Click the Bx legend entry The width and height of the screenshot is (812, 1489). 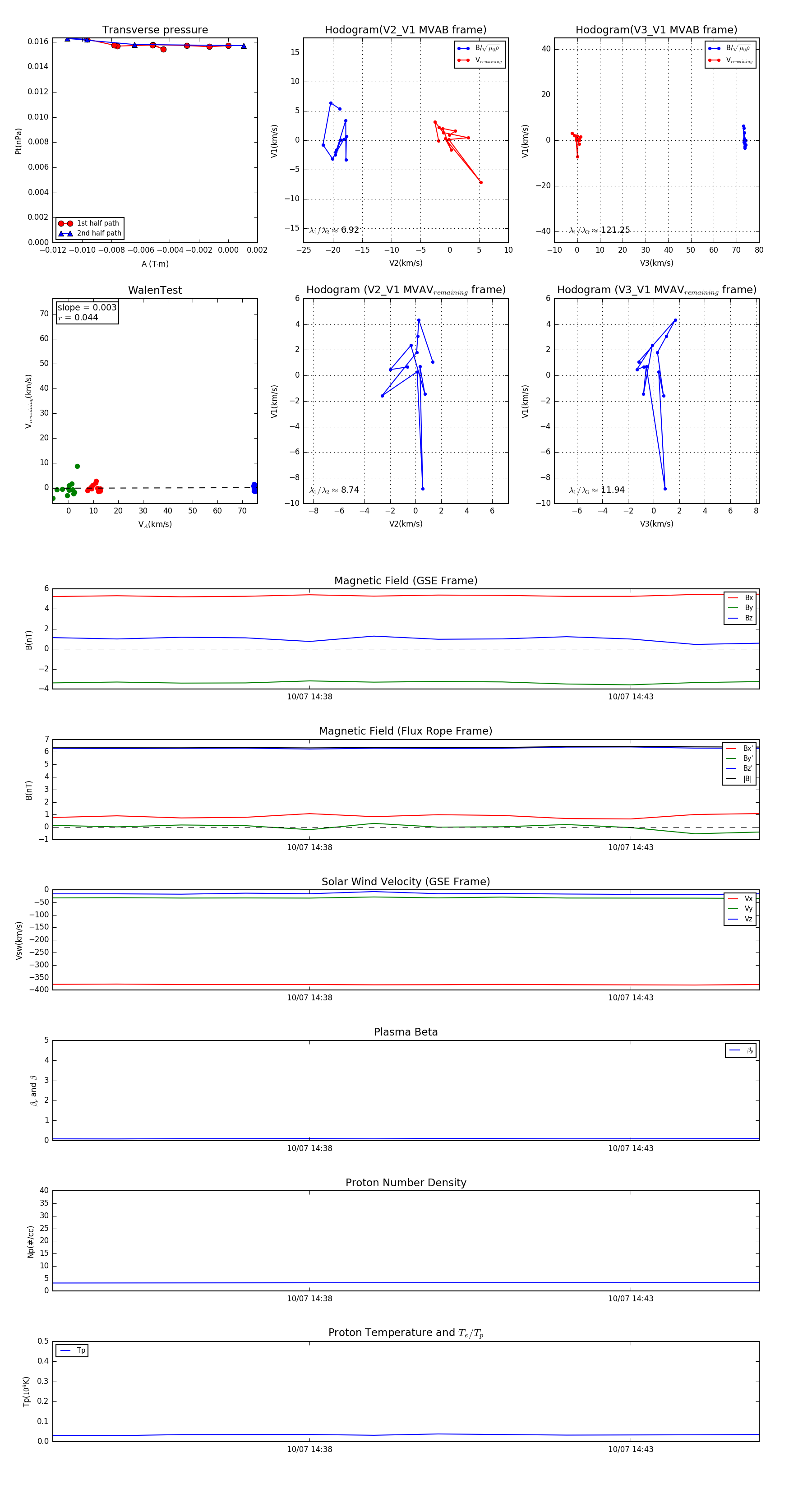[x=740, y=598]
